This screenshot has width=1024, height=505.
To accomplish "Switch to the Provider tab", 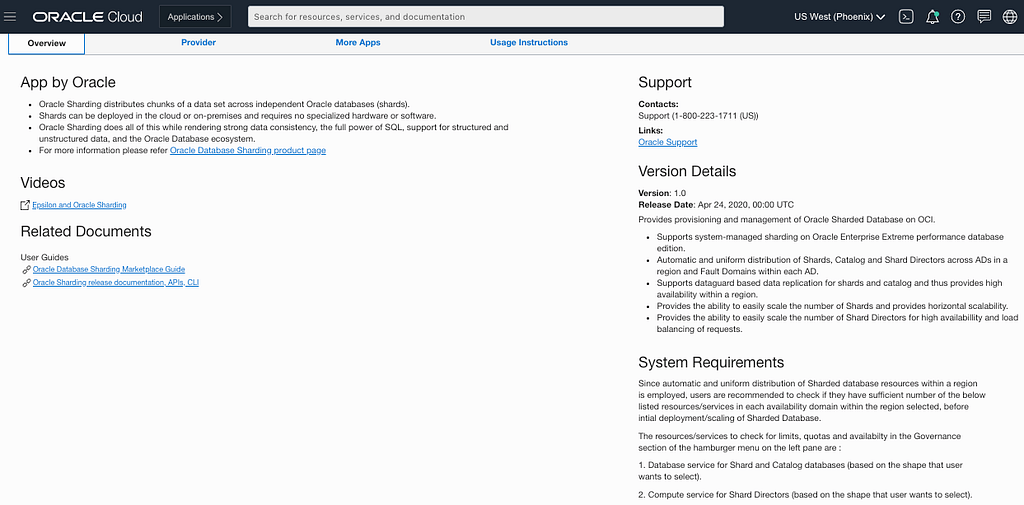I will (199, 42).
